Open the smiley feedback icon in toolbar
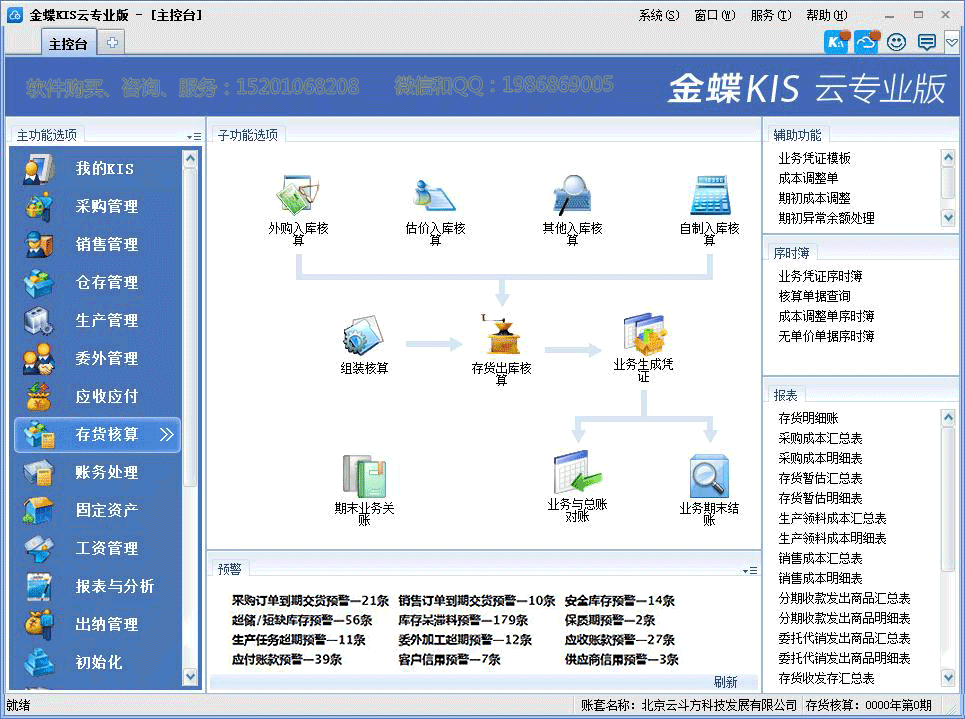Image resolution: width=965 pixels, height=719 pixels. (x=896, y=42)
